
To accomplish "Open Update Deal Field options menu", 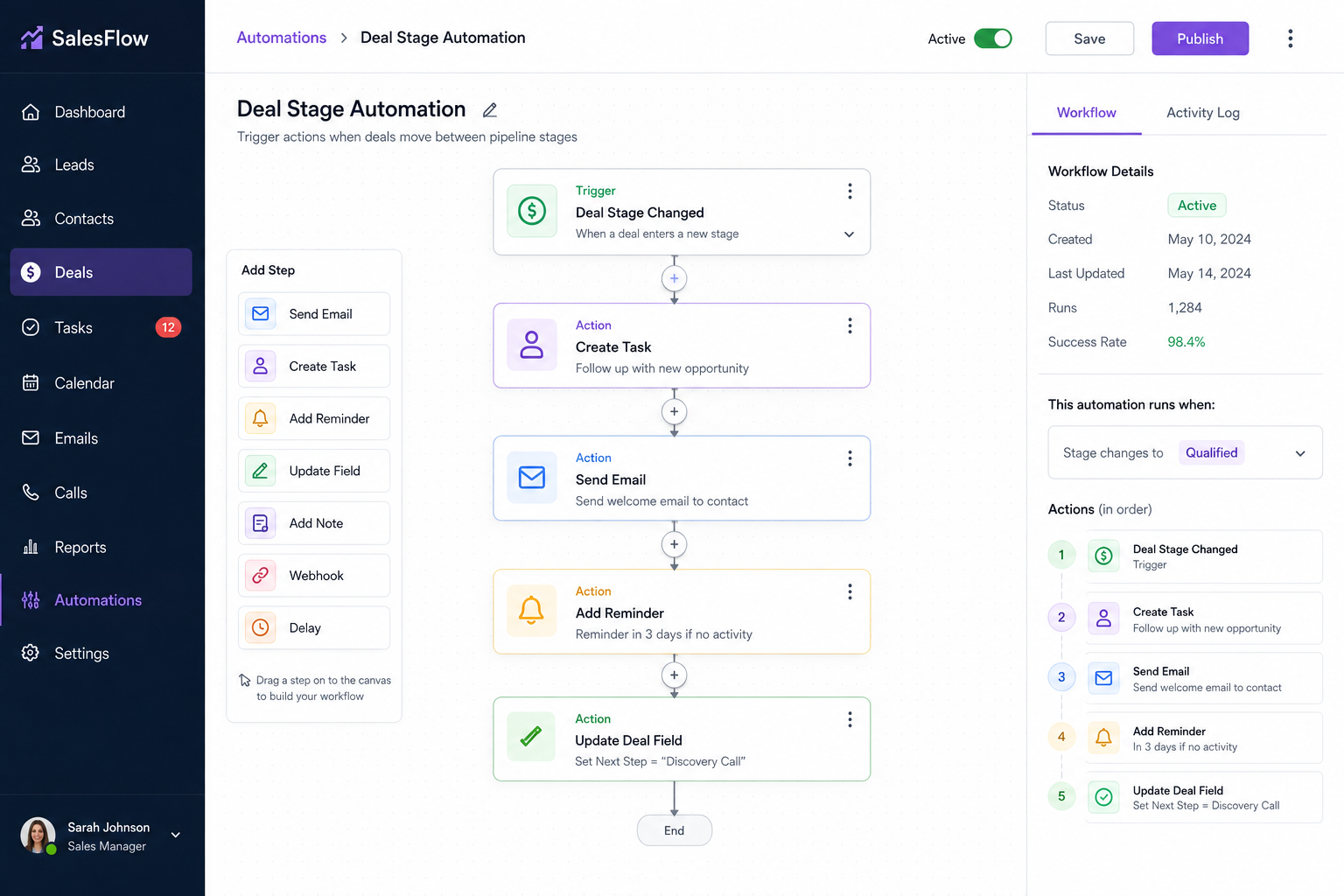I will point(850,719).
